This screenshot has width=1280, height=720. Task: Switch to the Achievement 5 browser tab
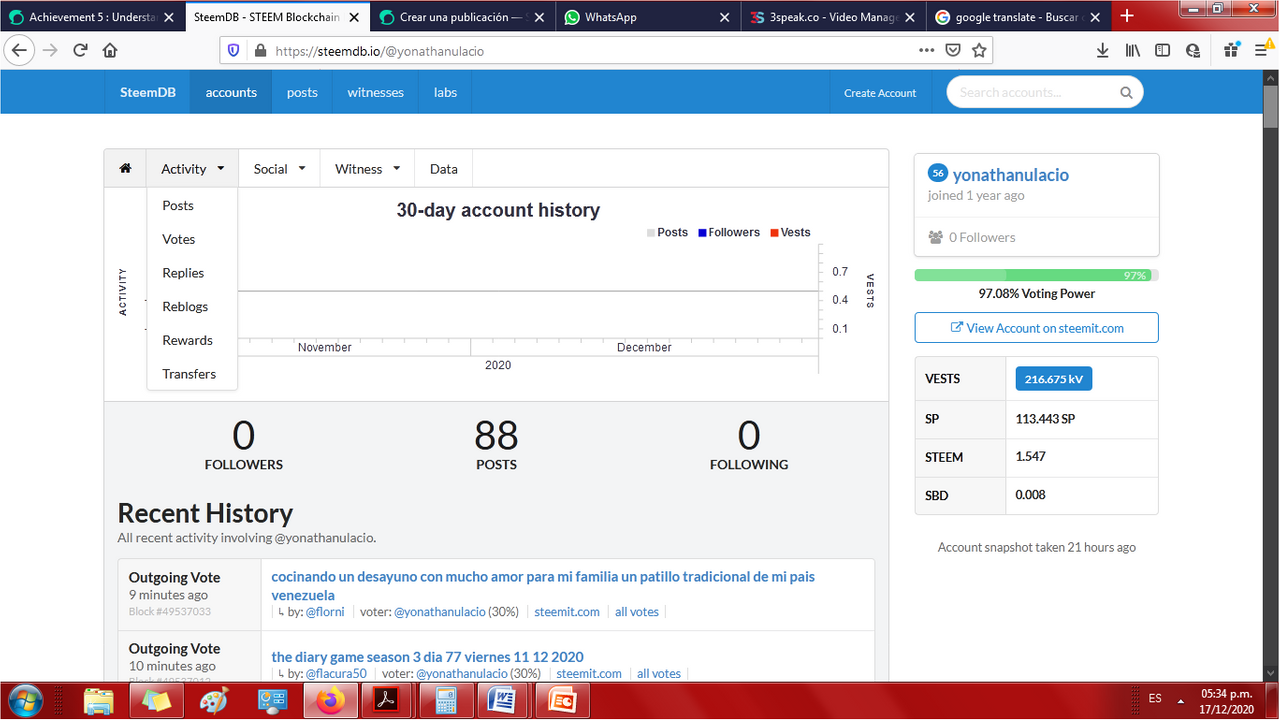pos(92,17)
